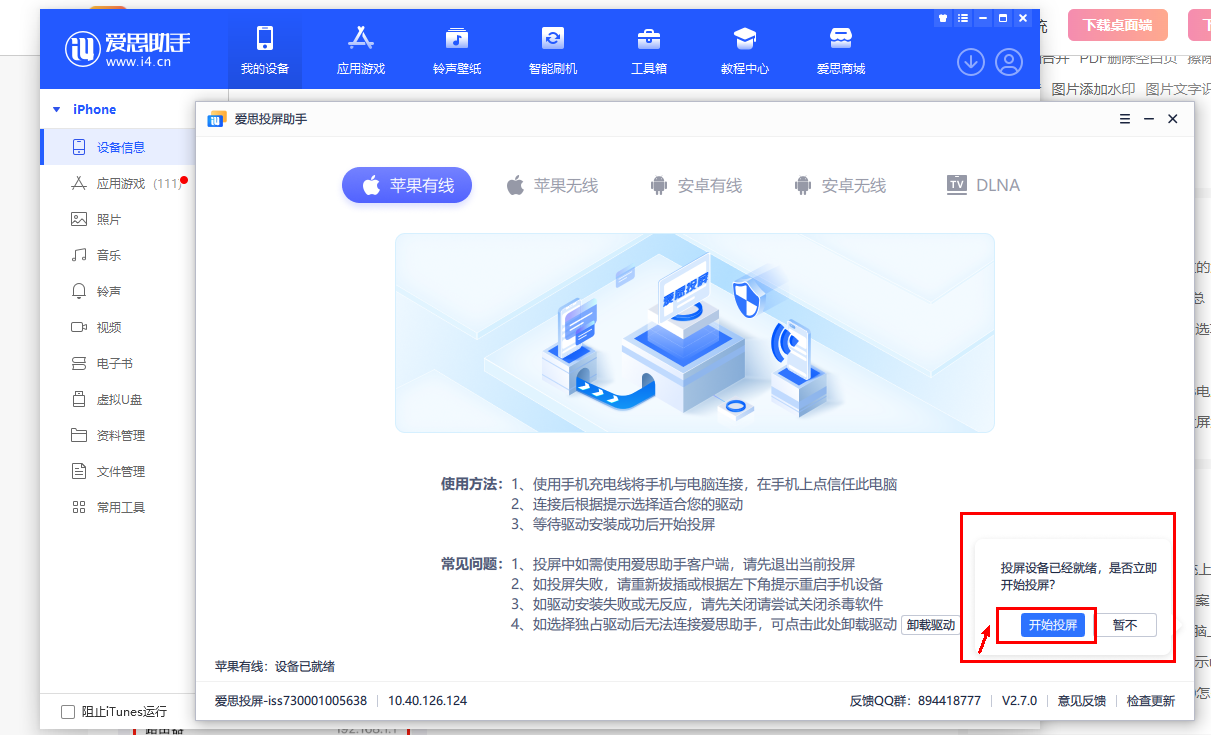Click 暂不 to dismiss the prompt
This screenshot has width=1211, height=735.
tap(1125, 625)
